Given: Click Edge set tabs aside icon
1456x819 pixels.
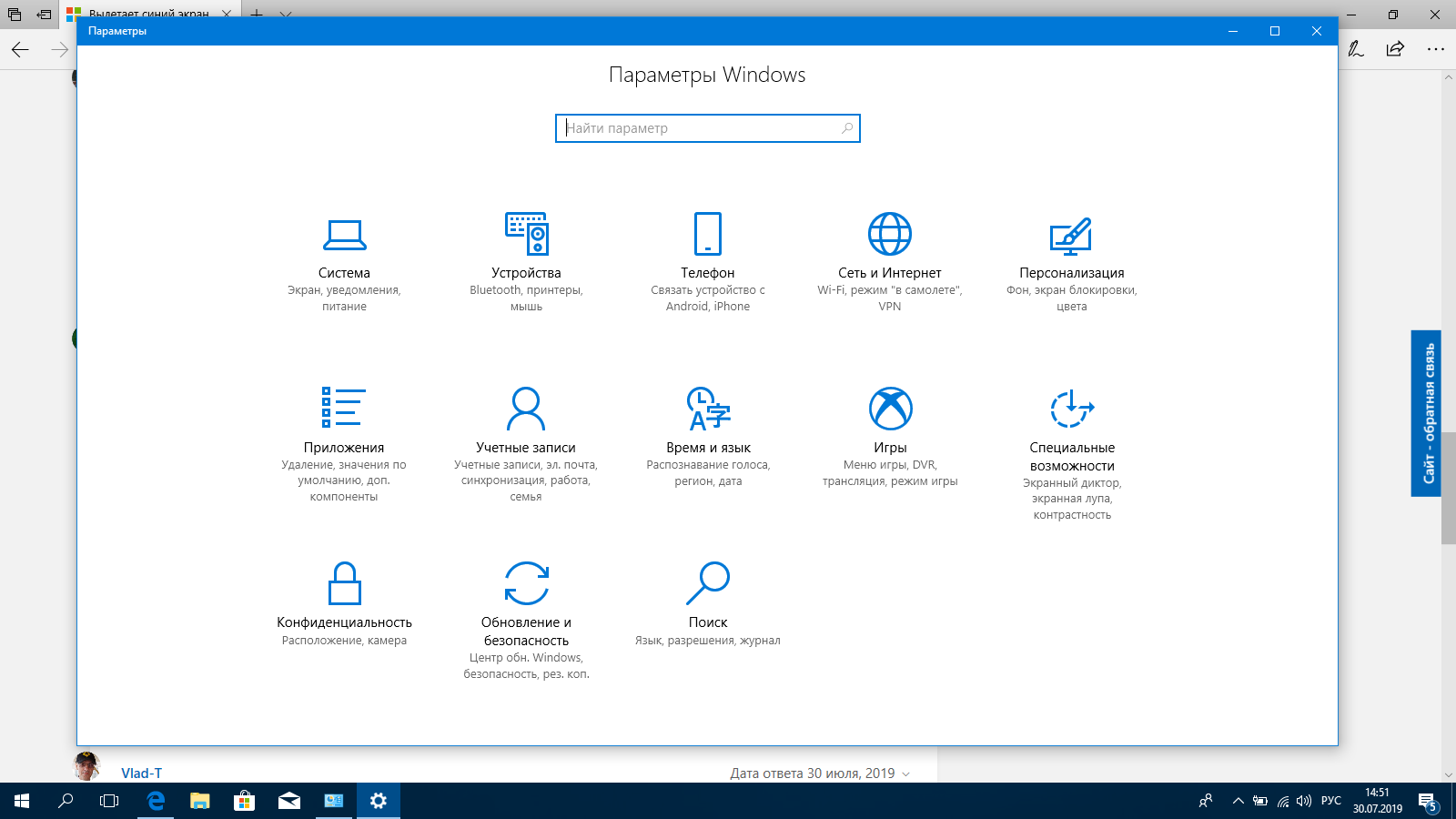Looking at the screenshot, I should pyautogui.click(x=44, y=14).
